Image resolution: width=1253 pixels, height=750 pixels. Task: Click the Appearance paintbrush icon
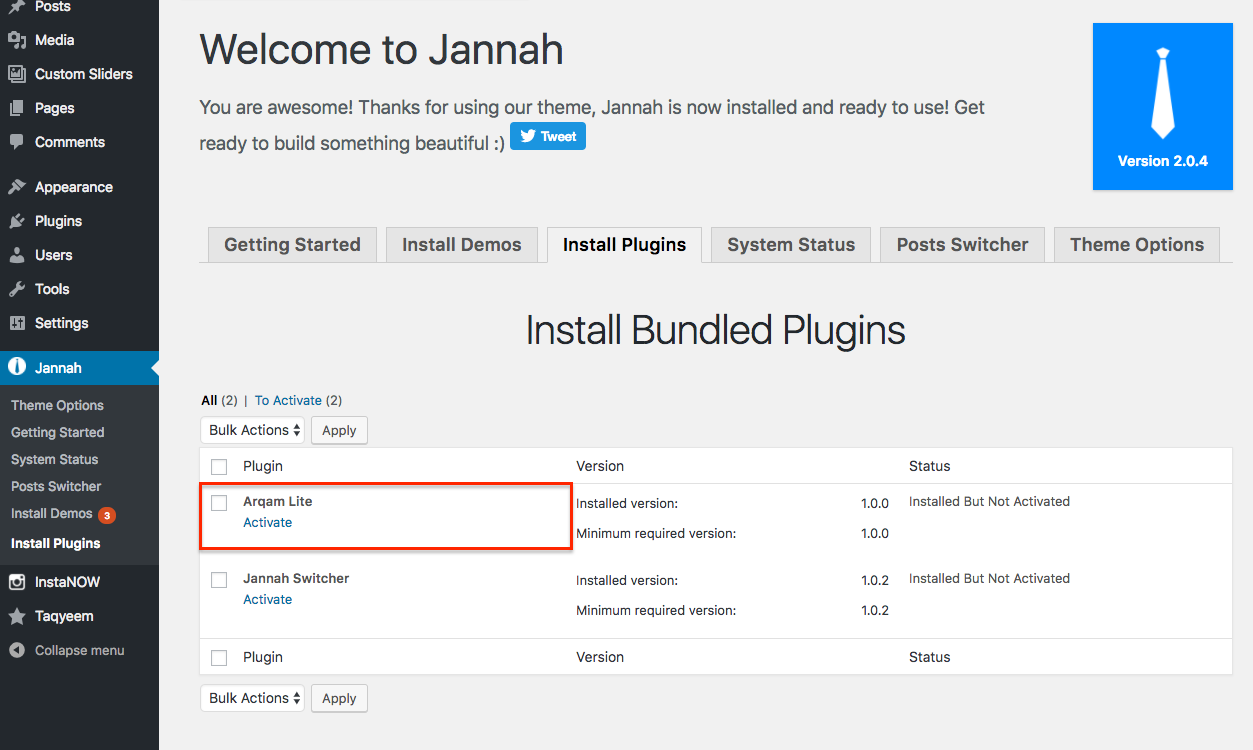[16, 187]
